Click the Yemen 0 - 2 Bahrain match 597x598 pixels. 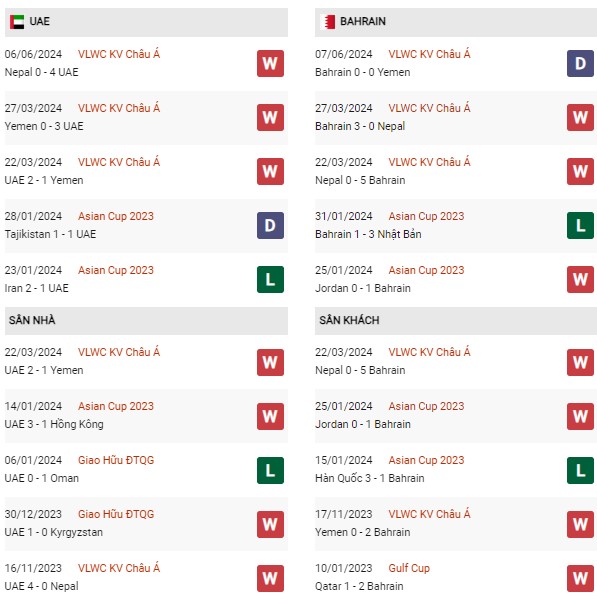pos(362,532)
